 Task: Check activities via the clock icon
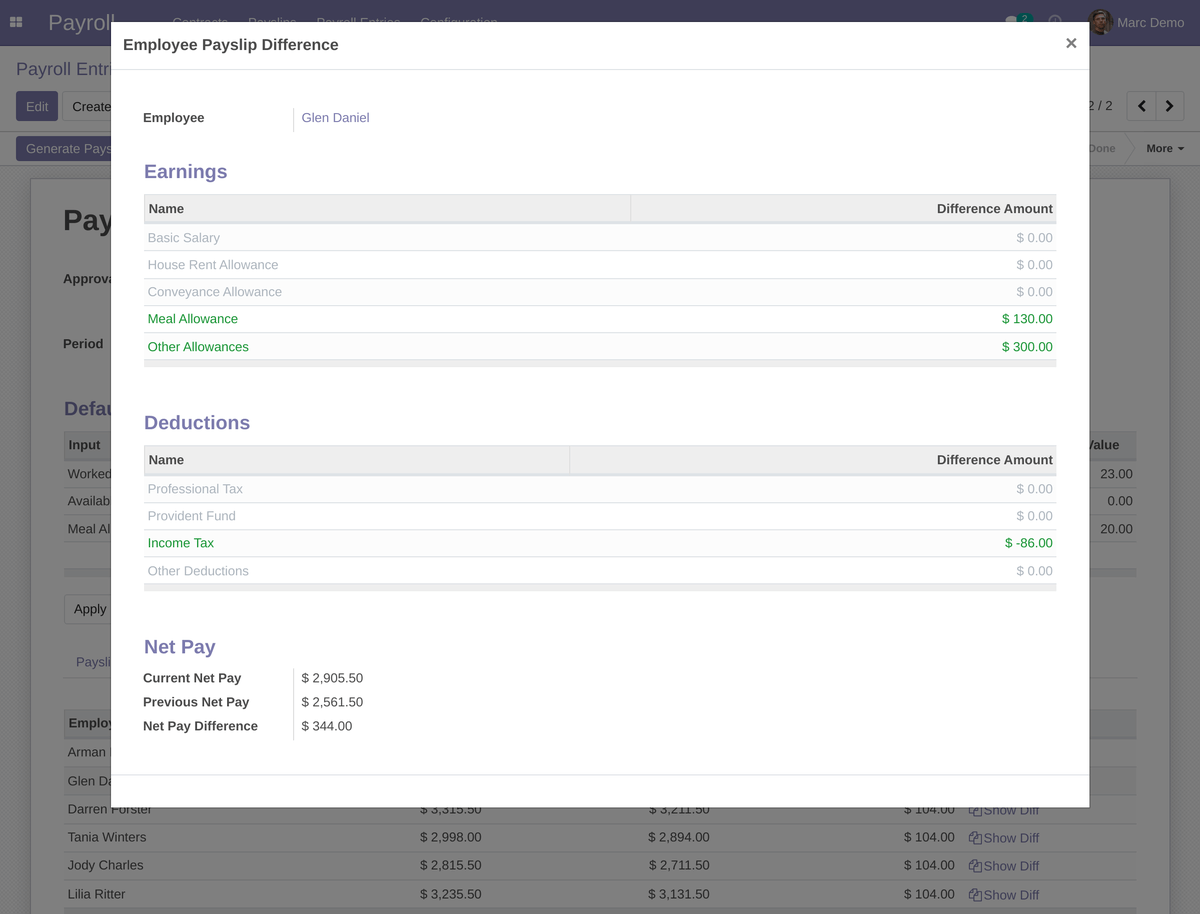pyautogui.click(x=1054, y=22)
